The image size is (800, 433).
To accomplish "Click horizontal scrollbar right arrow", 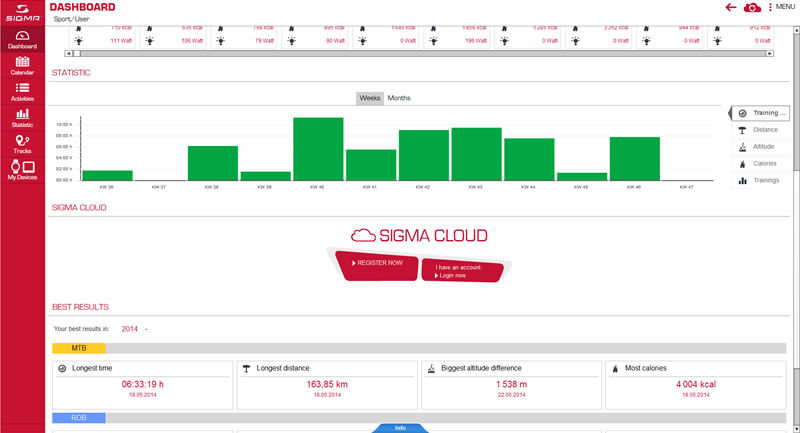I will coord(770,53).
